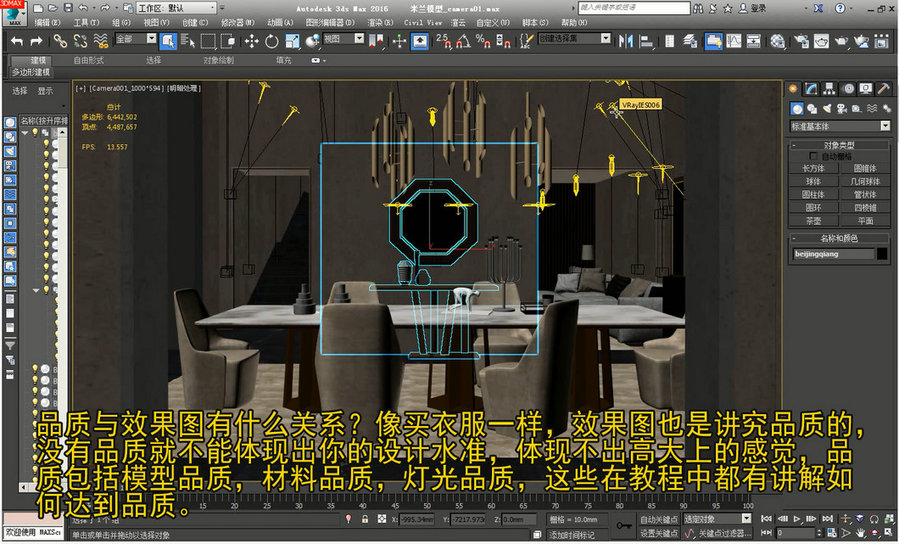Click the Rectangular Selection Region icon
The width and height of the screenshot is (899, 544).
tap(208, 40)
